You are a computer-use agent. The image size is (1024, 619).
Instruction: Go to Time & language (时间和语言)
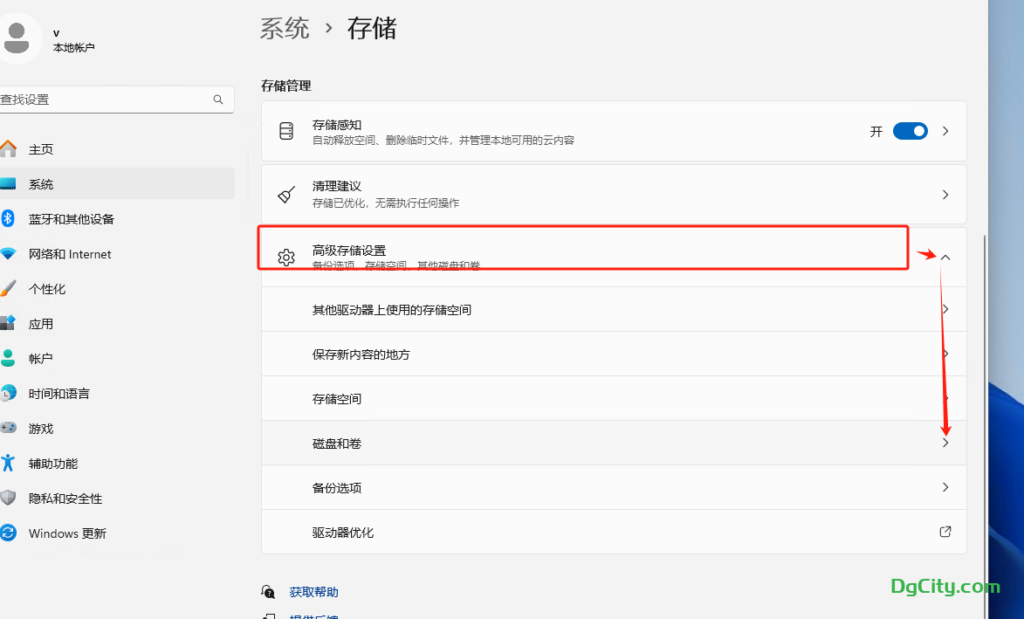59,394
